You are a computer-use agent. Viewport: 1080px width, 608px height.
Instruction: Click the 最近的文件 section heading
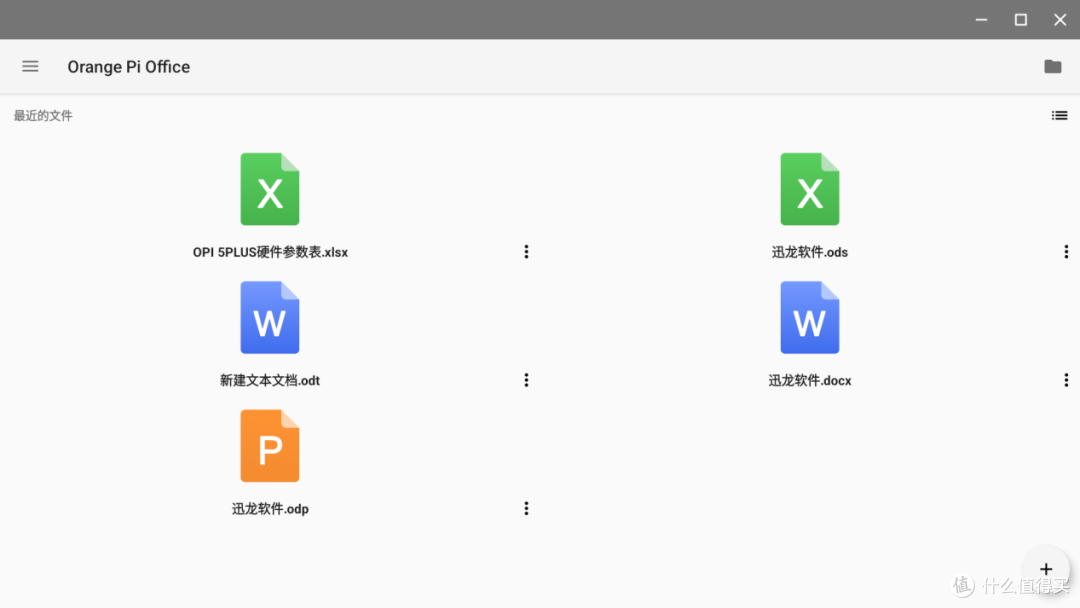[x=43, y=116]
